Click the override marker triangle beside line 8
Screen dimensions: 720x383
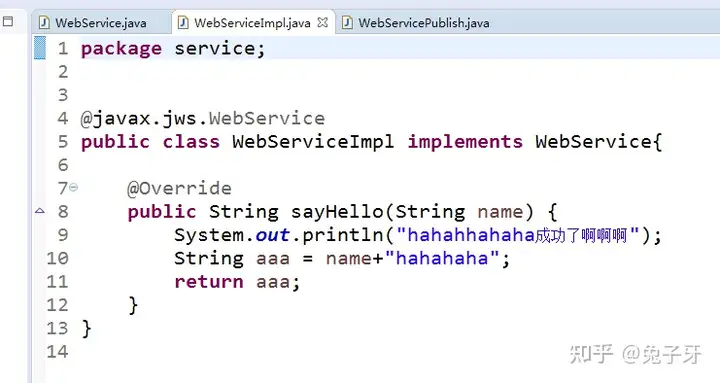[40, 211]
